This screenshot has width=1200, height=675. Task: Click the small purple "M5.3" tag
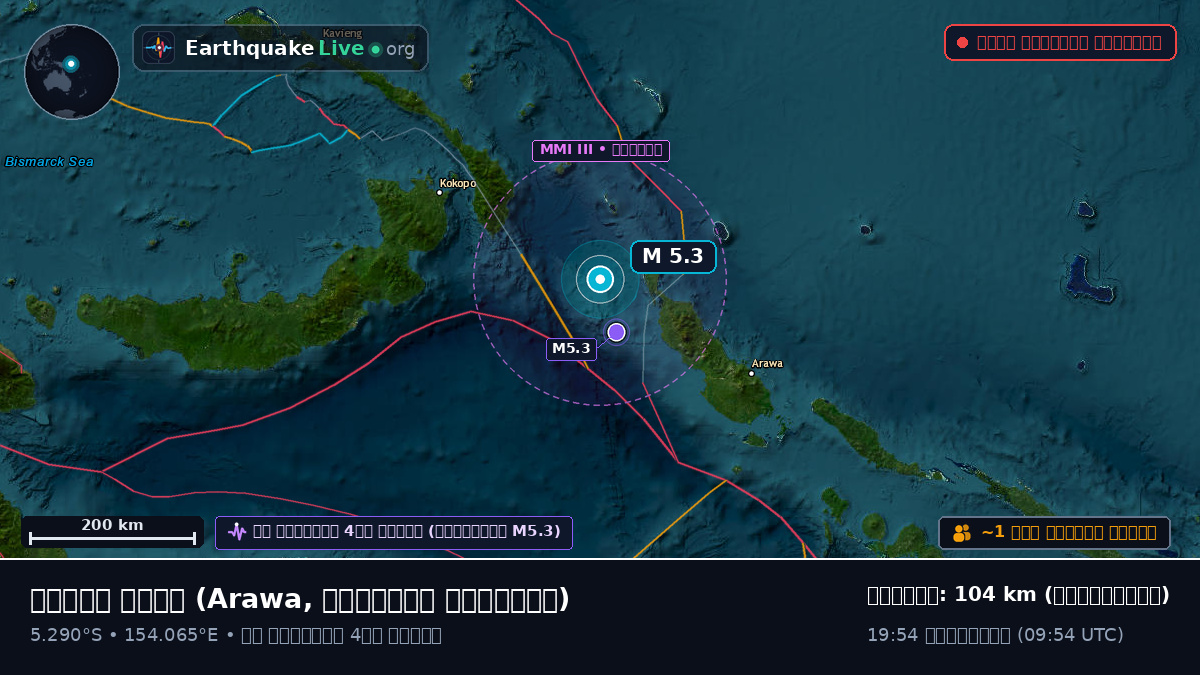click(x=571, y=349)
